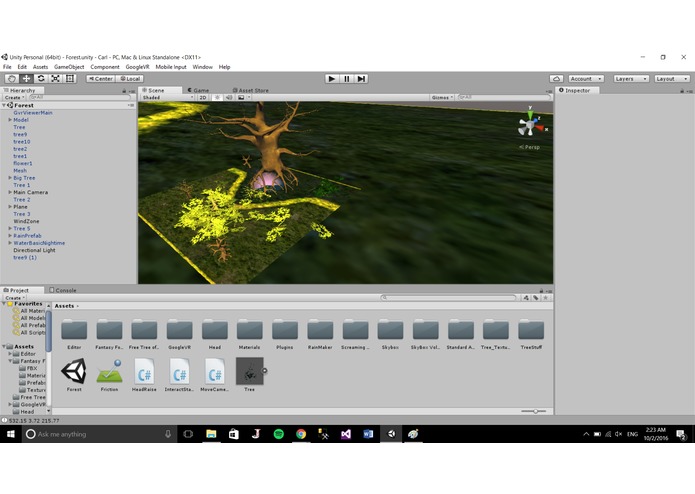Open Hierarchy Create dropdown
The width and height of the screenshot is (695, 494).
[x=14, y=97]
